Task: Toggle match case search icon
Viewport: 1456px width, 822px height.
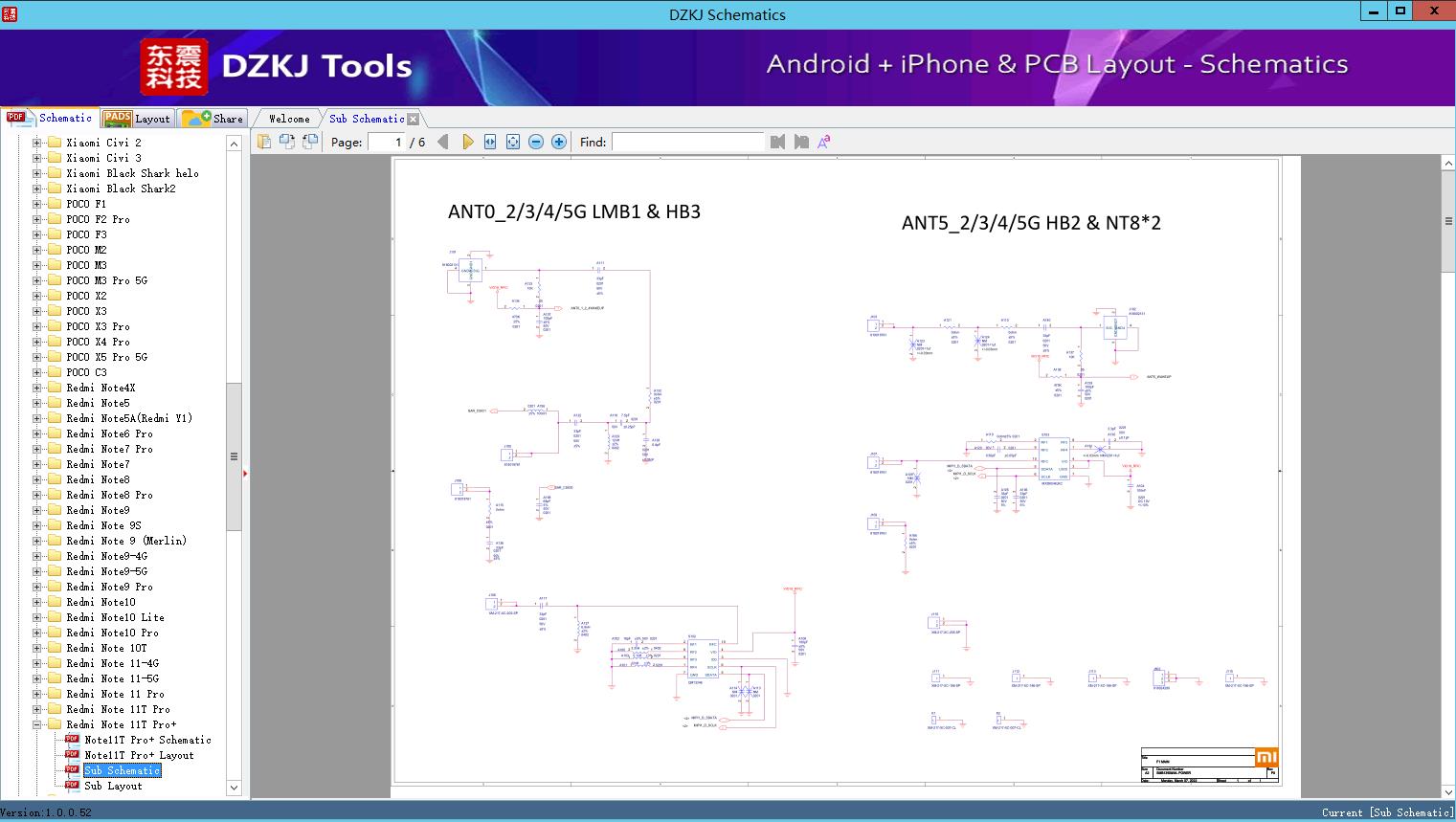Action: (x=824, y=142)
